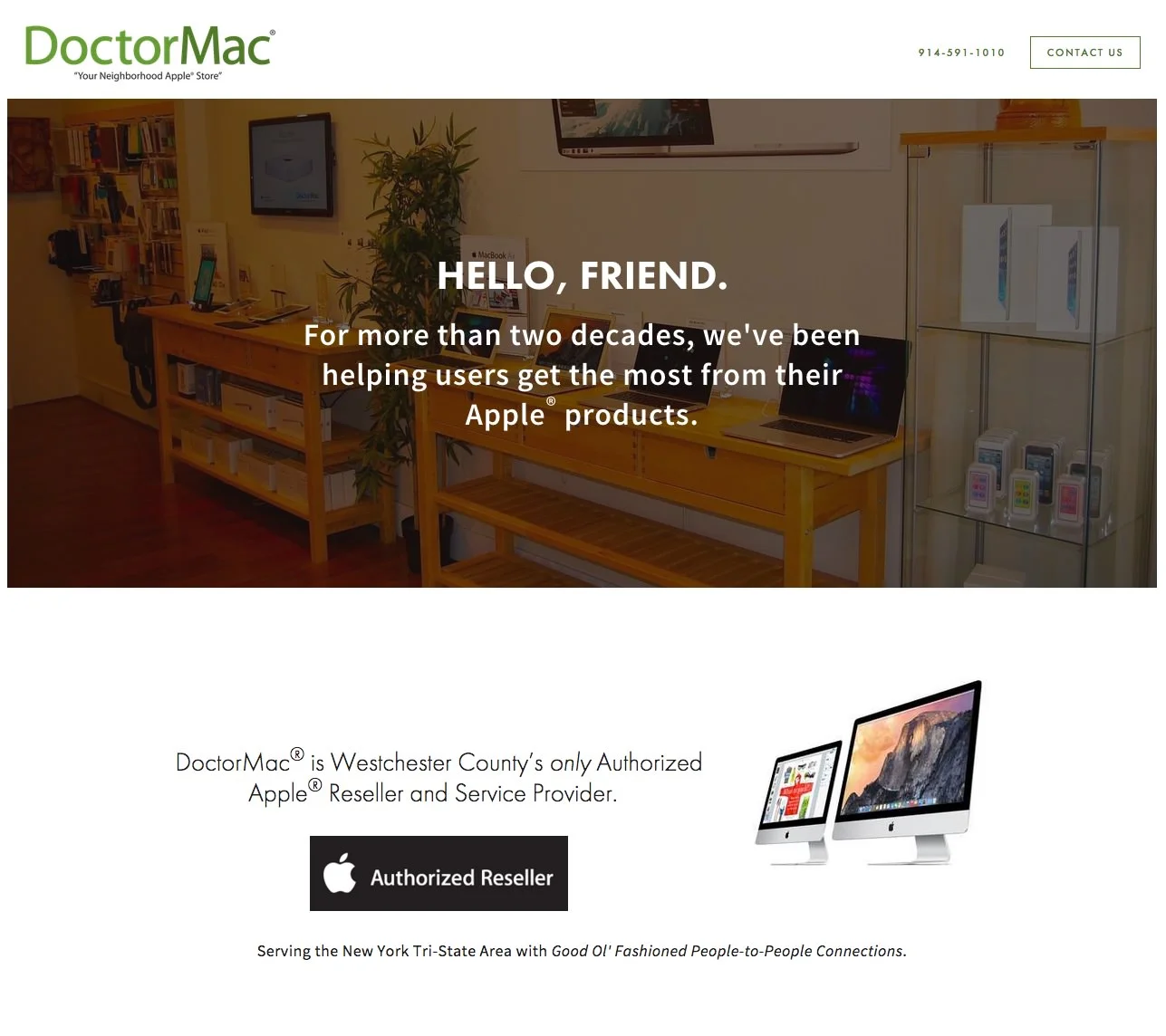Click the DoctorMac logo
The height and width of the screenshot is (1036, 1166).
[x=149, y=53]
